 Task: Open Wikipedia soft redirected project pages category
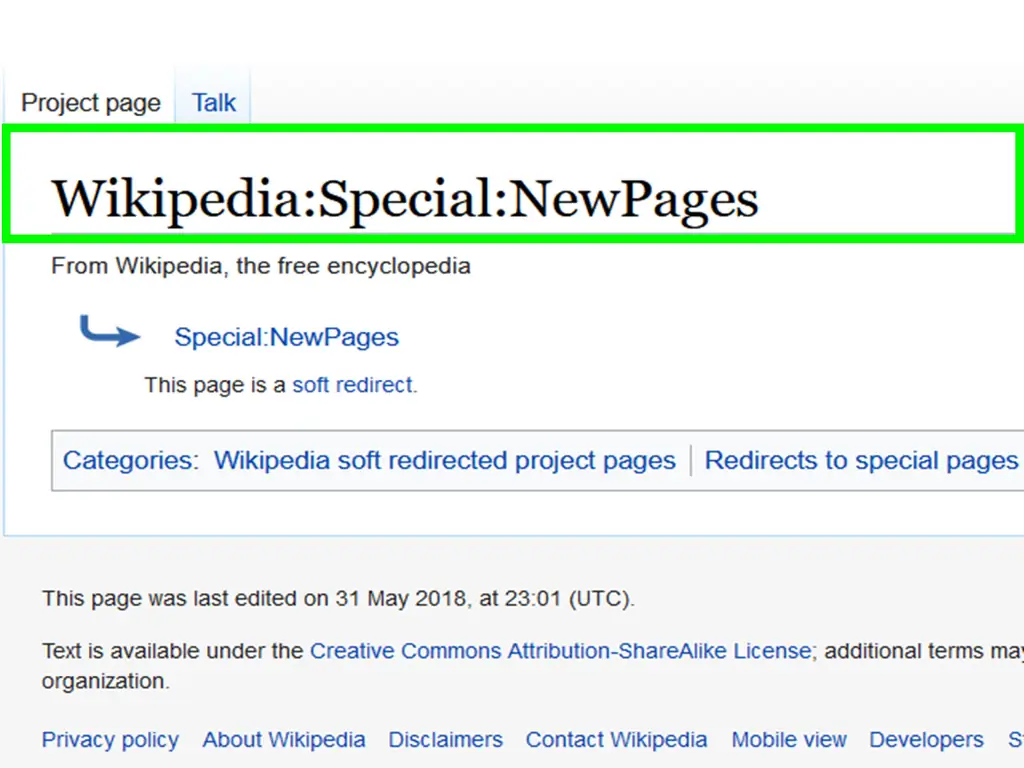[445, 460]
